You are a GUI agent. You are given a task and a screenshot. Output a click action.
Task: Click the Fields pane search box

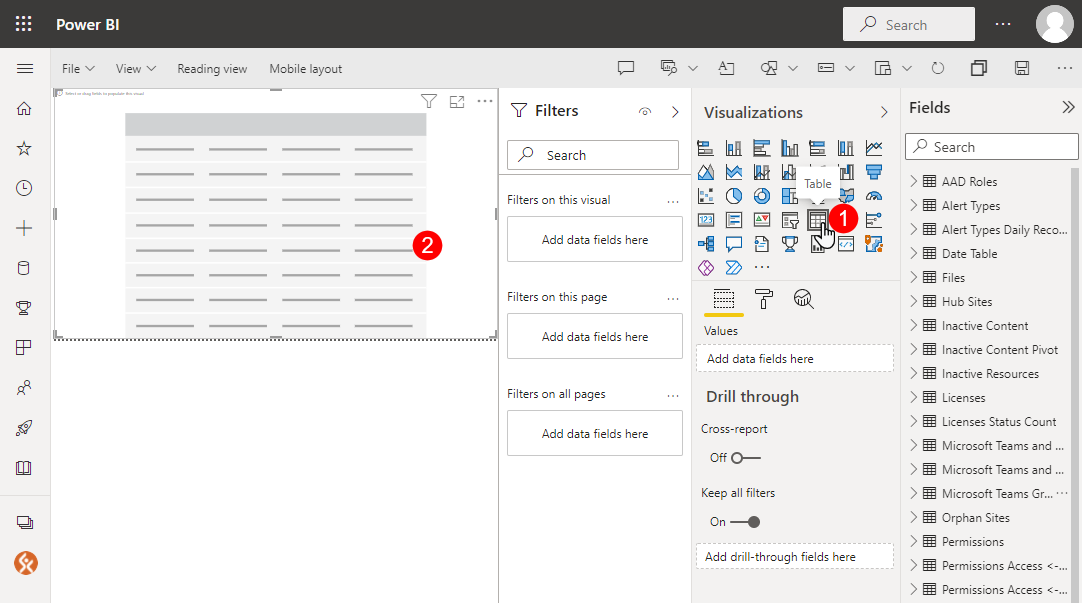(x=992, y=146)
